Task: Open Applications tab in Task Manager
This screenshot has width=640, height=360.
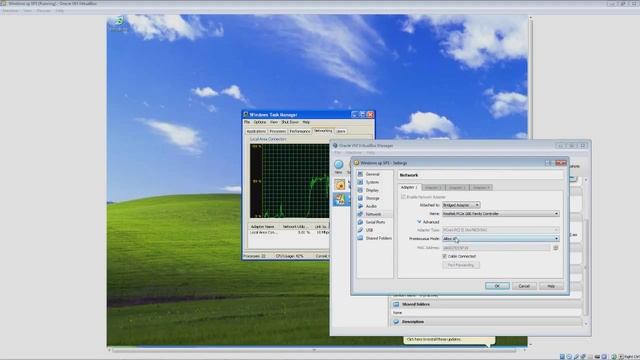Action: (x=256, y=131)
